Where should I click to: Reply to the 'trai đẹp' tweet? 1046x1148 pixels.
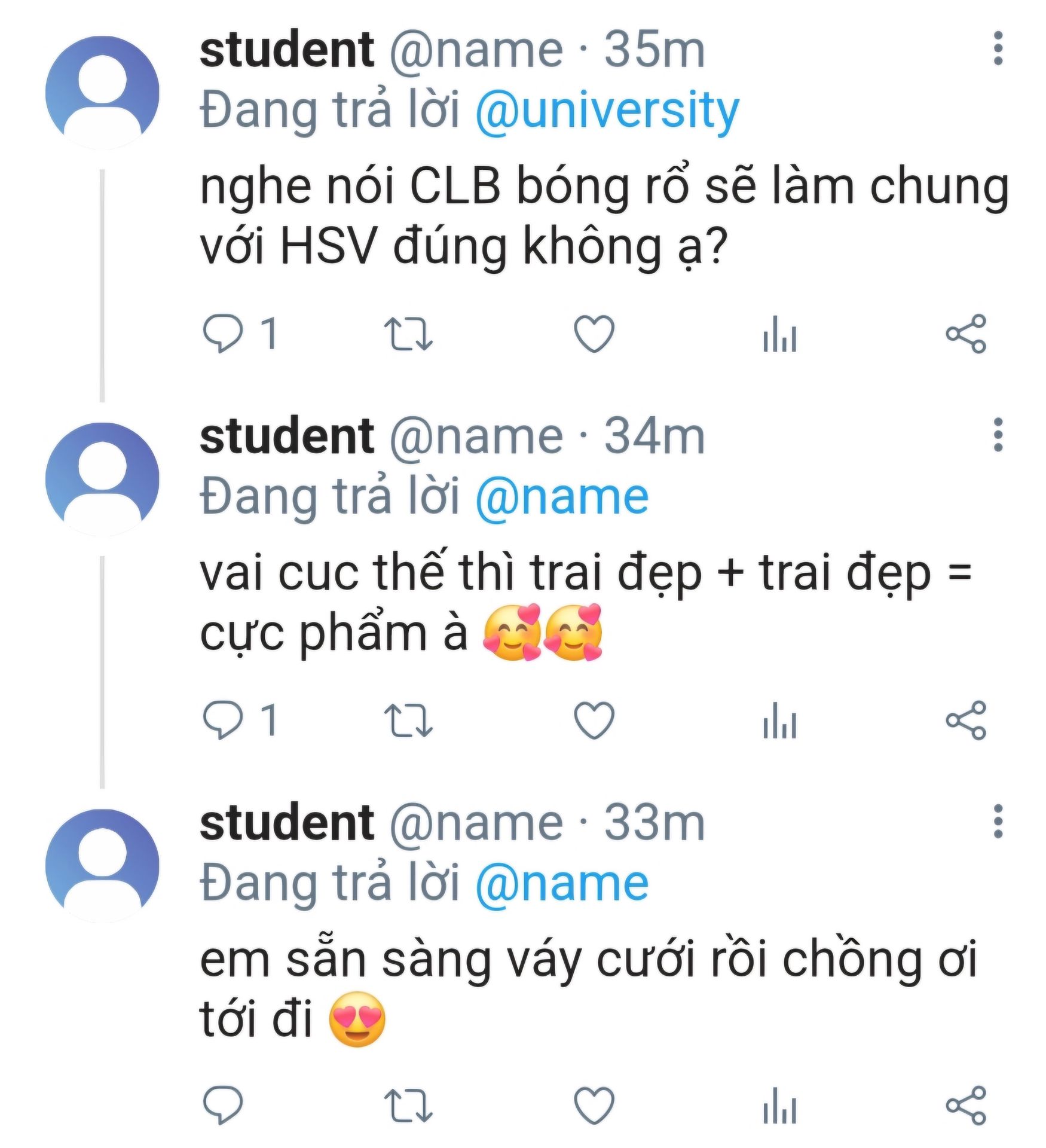(224, 720)
